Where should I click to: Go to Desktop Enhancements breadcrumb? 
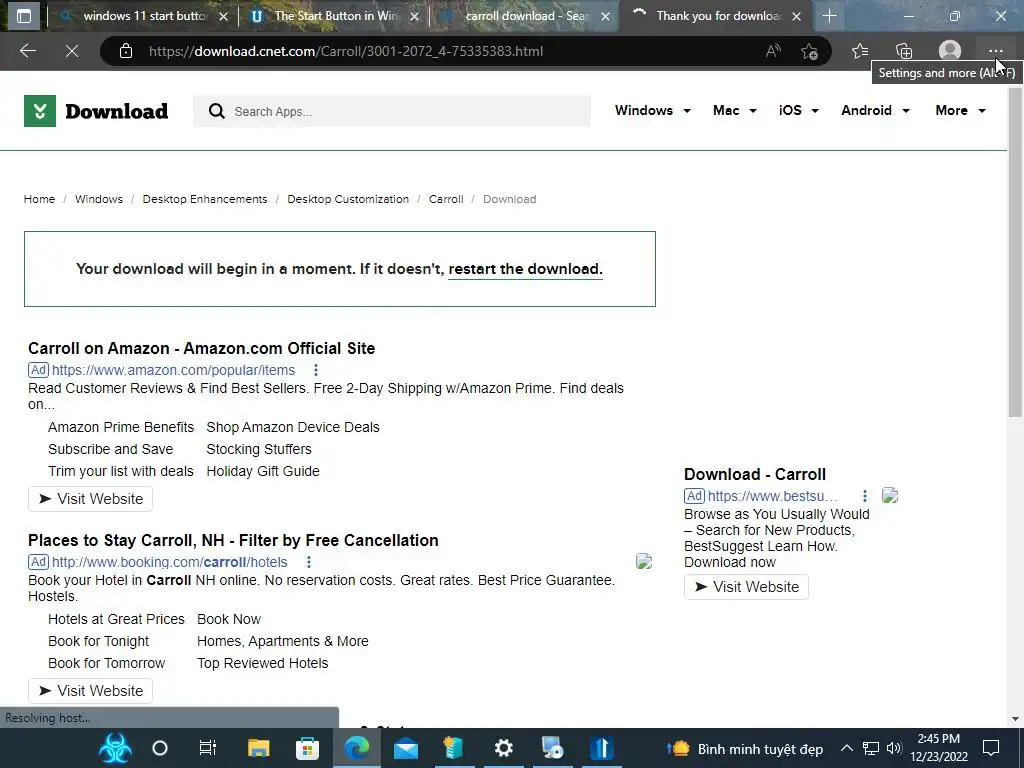point(205,199)
